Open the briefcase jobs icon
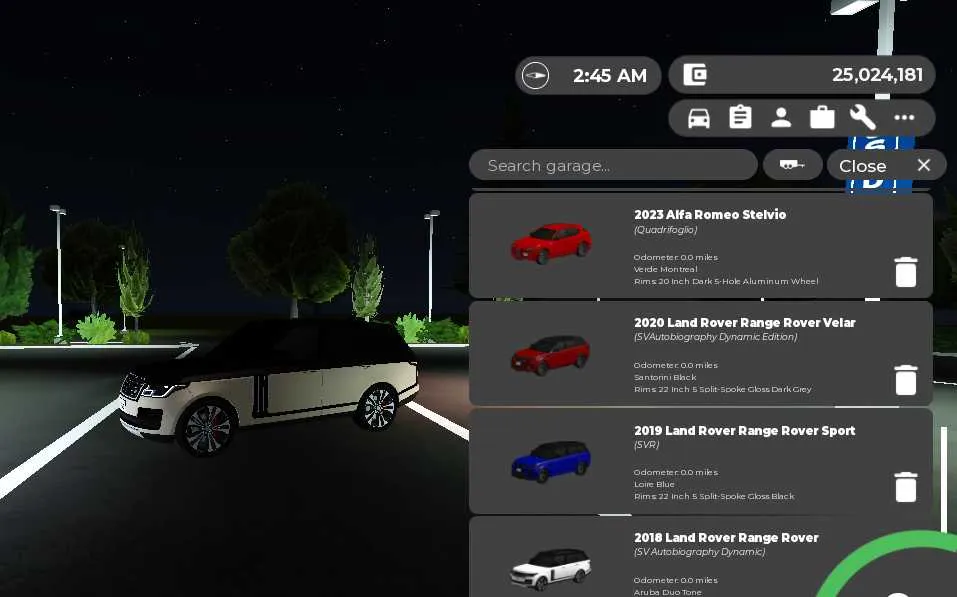 click(822, 117)
